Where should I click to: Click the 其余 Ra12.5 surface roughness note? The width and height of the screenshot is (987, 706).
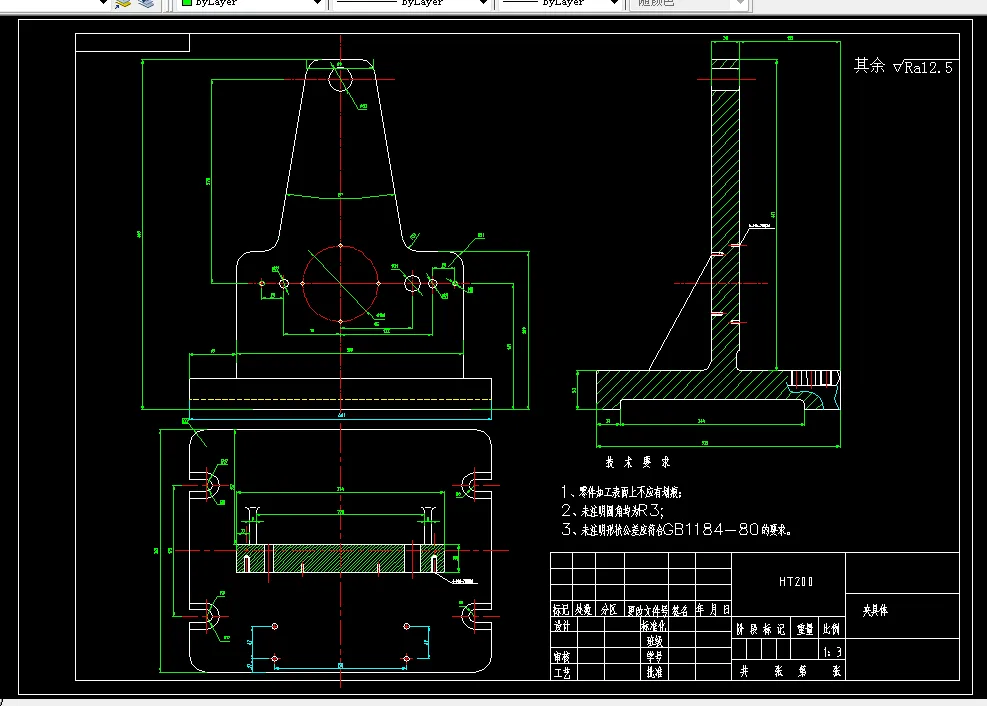[902, 67]
